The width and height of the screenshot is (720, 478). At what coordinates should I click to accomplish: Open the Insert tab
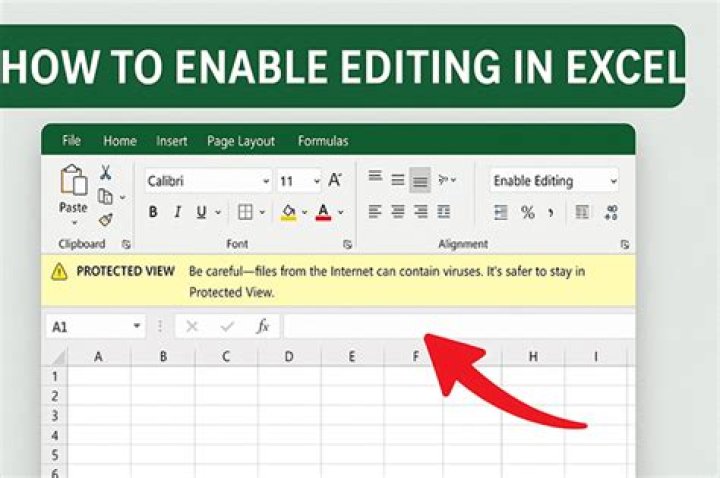(x=171, y=141)
